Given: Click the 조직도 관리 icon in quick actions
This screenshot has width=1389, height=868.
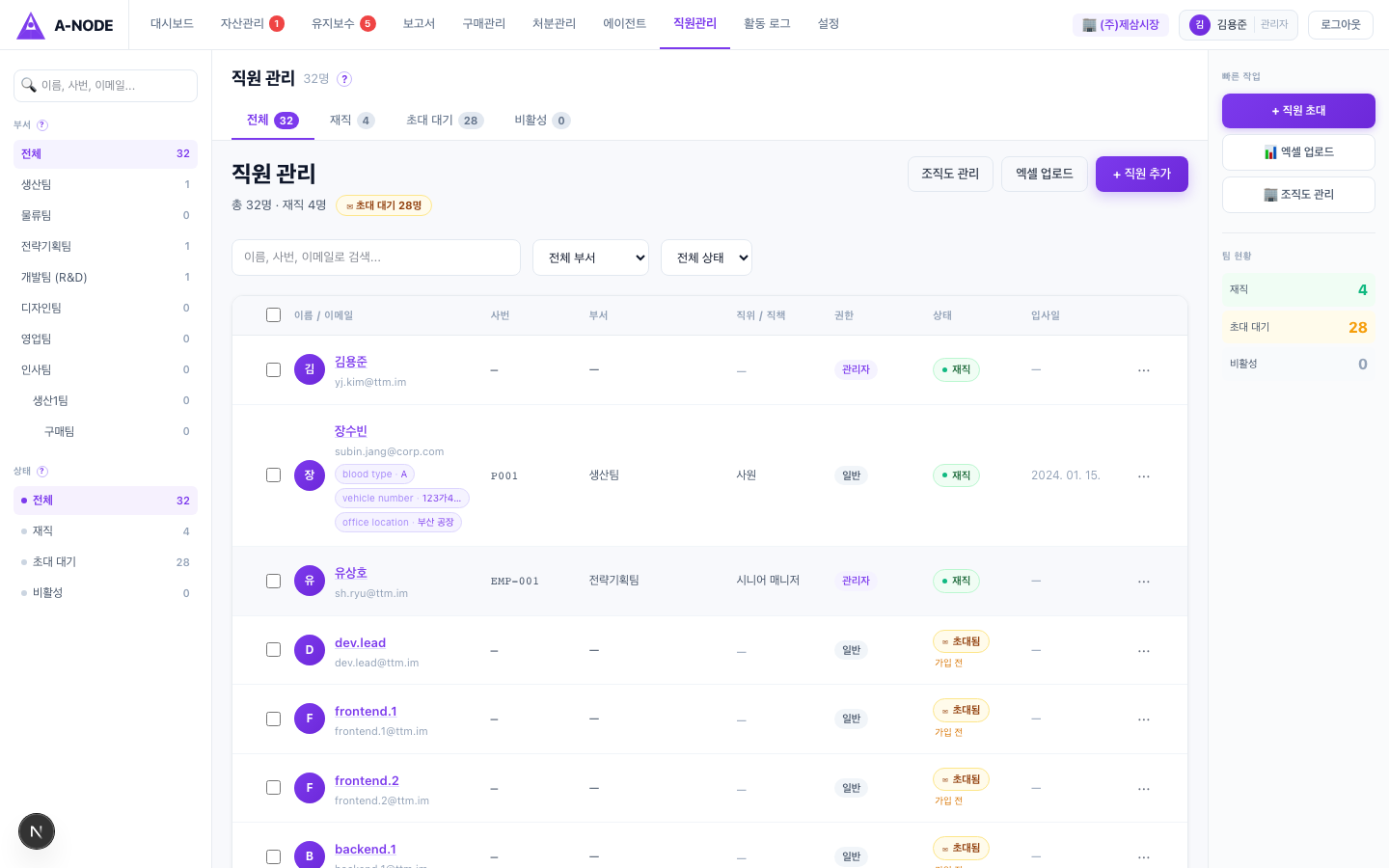Looking at the screenshot, I should tap(1270, 194).
